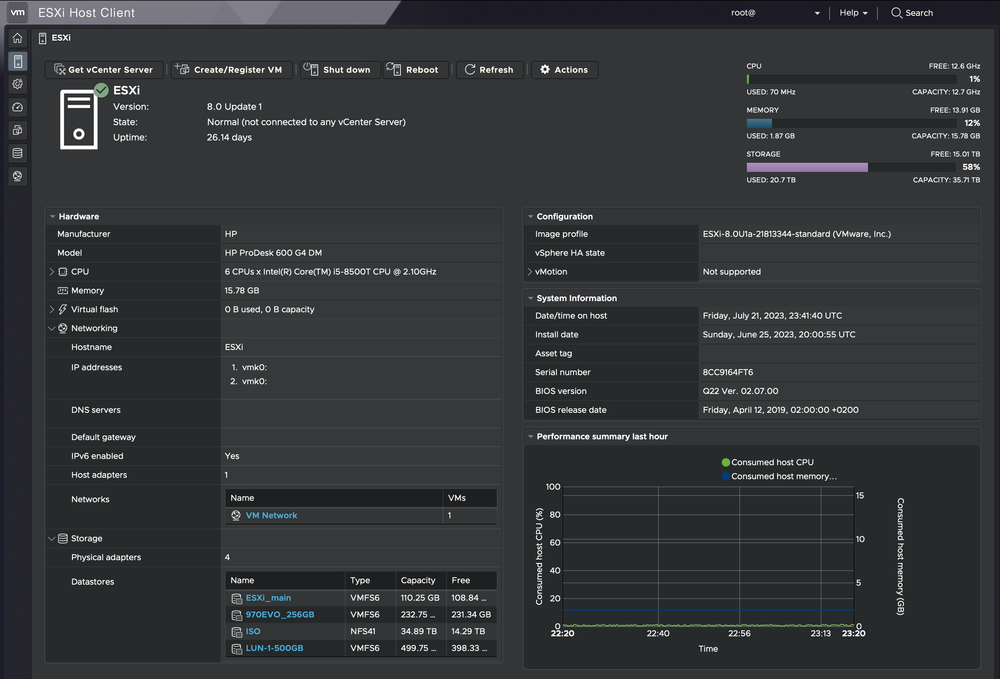The width and height of the screenshot is (1000, 679).
Task: Open the Actions menu
Action: pos(563,69)
